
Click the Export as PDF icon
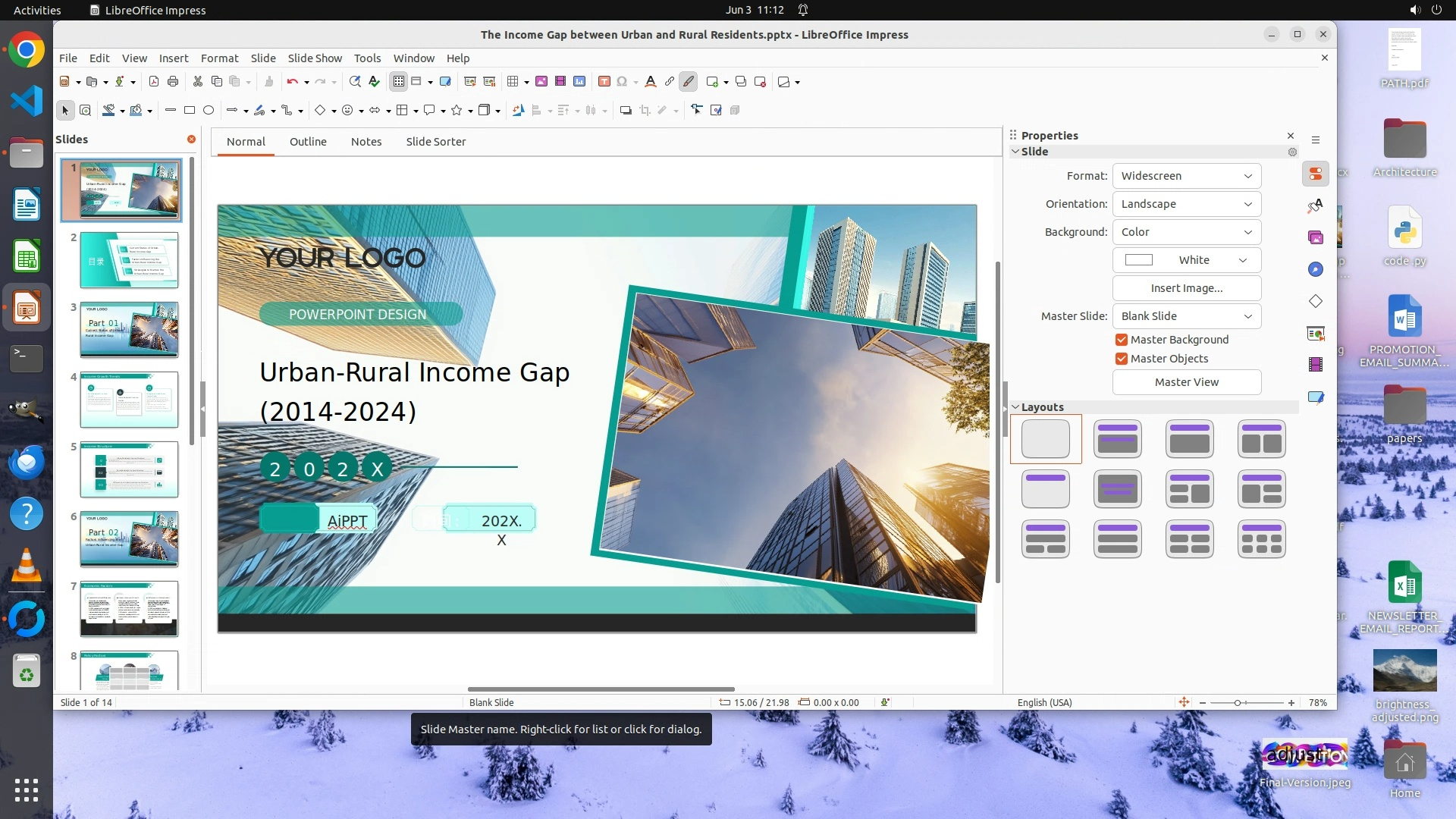(x=154, y=82)
